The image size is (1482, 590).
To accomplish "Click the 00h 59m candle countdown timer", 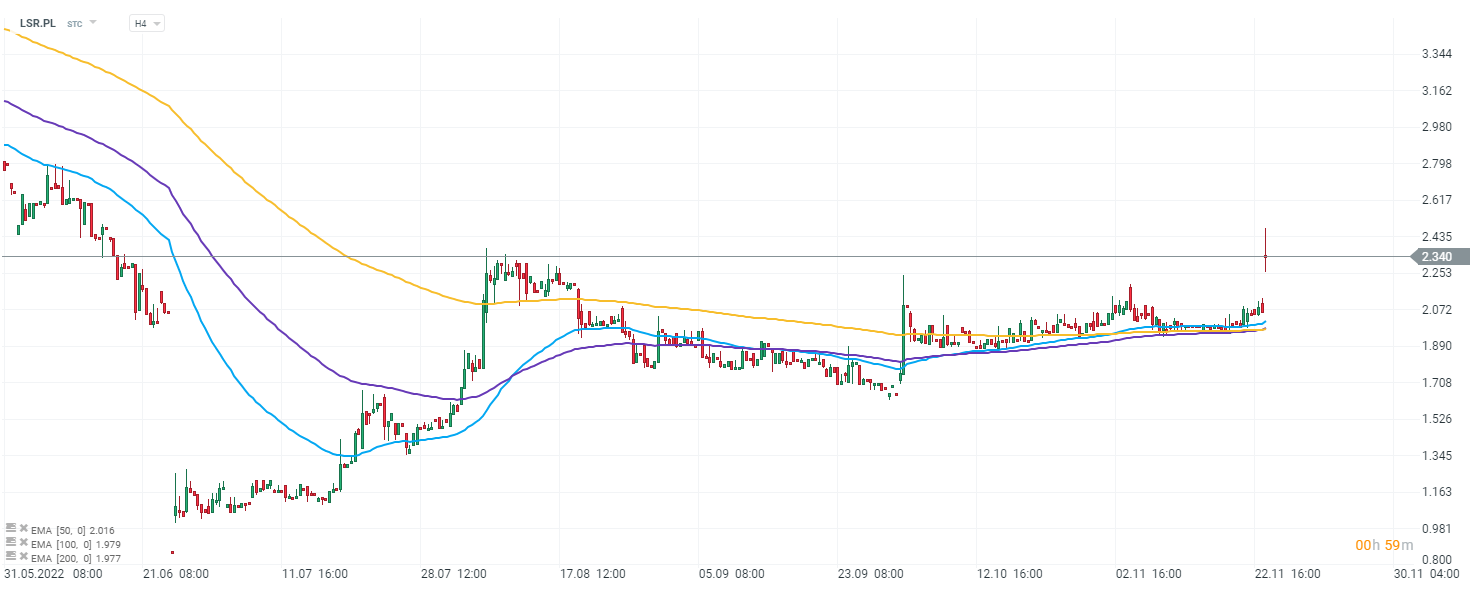I will [x=1384, y=545].
